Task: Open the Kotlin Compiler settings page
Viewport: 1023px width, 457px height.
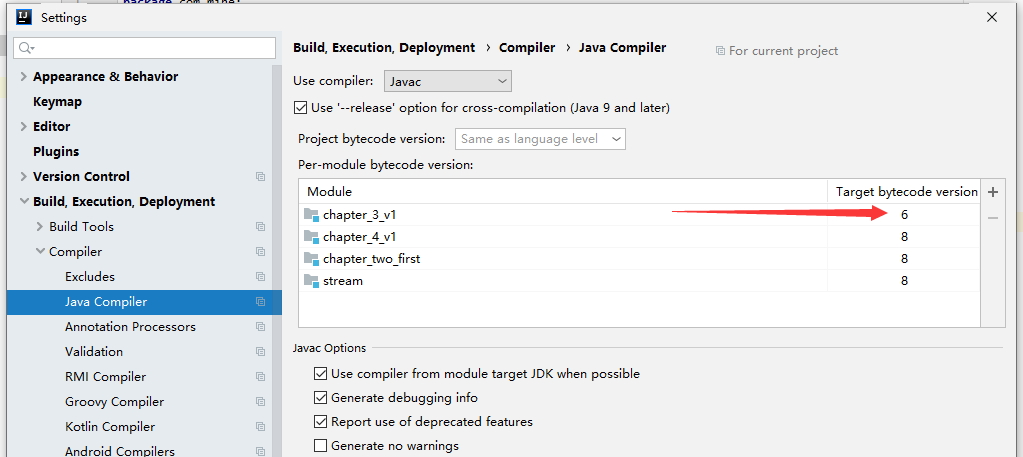Action: coord(109,427)
